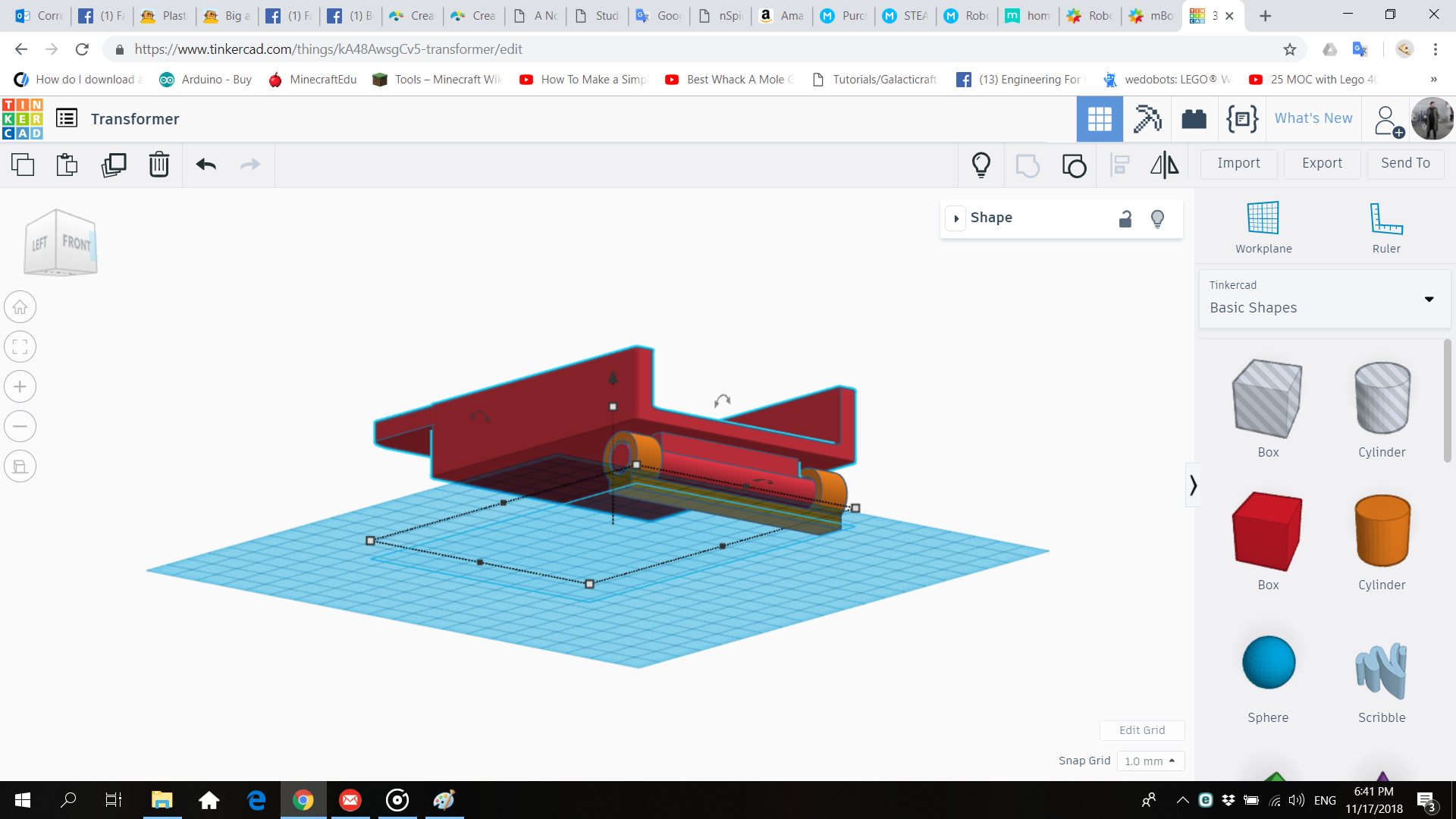Viewport: 1456px width, 819px height.
Task: Click the FRONT face of view cube
Action: 77,243
